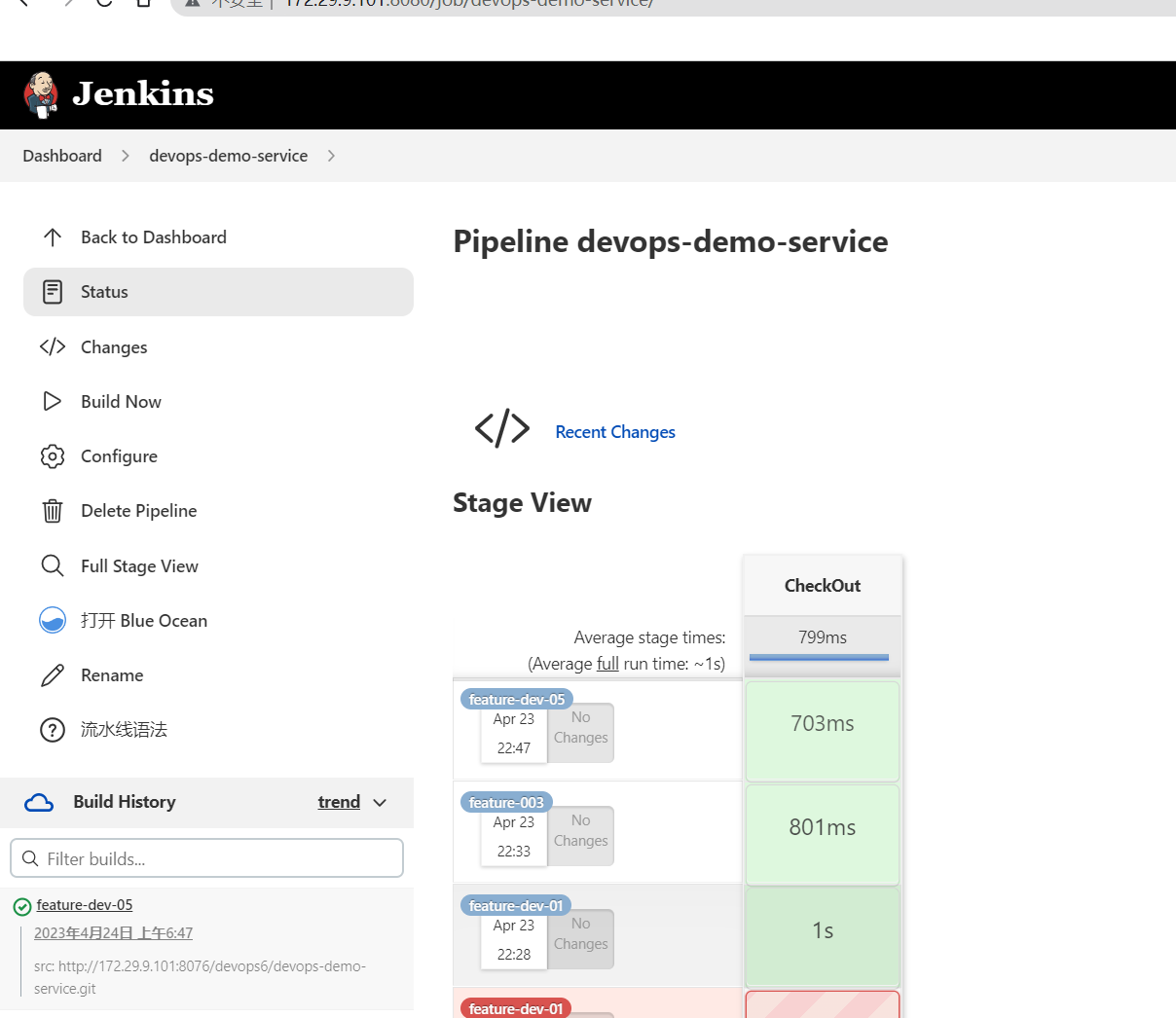
Task: Click red feature-dev-01 failed build tag
Action: click(516, 1008)
